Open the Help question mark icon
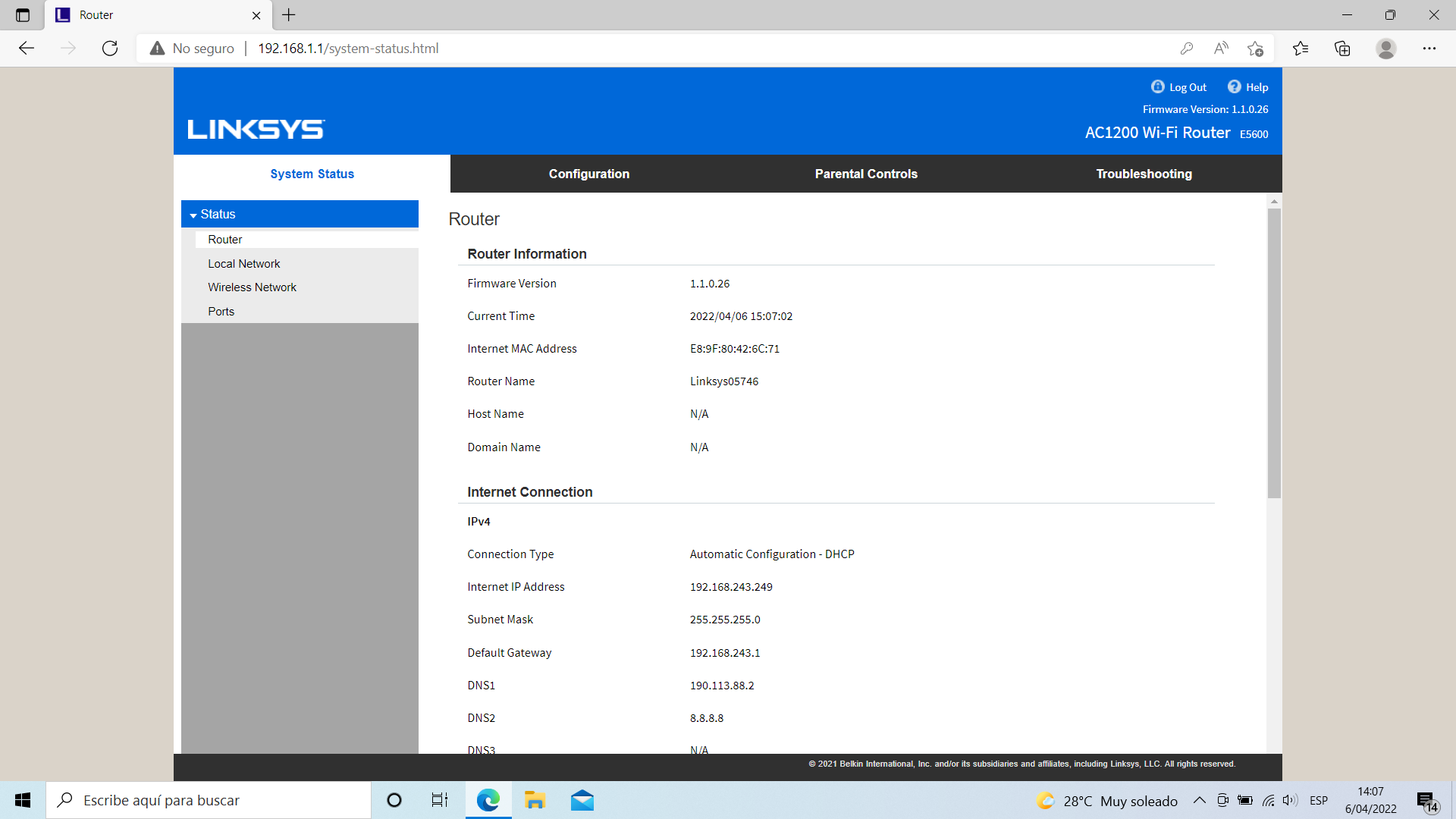This screenshot has width=1456, height=819. click(x=1234, y=86)
